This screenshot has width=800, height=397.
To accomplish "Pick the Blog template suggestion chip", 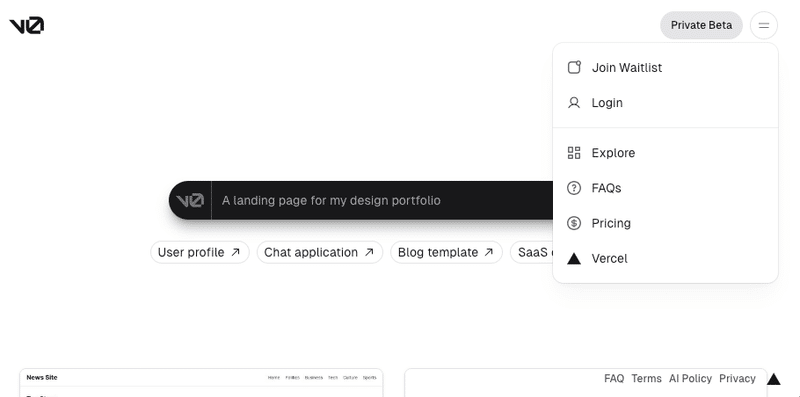I will pos(446,252).
